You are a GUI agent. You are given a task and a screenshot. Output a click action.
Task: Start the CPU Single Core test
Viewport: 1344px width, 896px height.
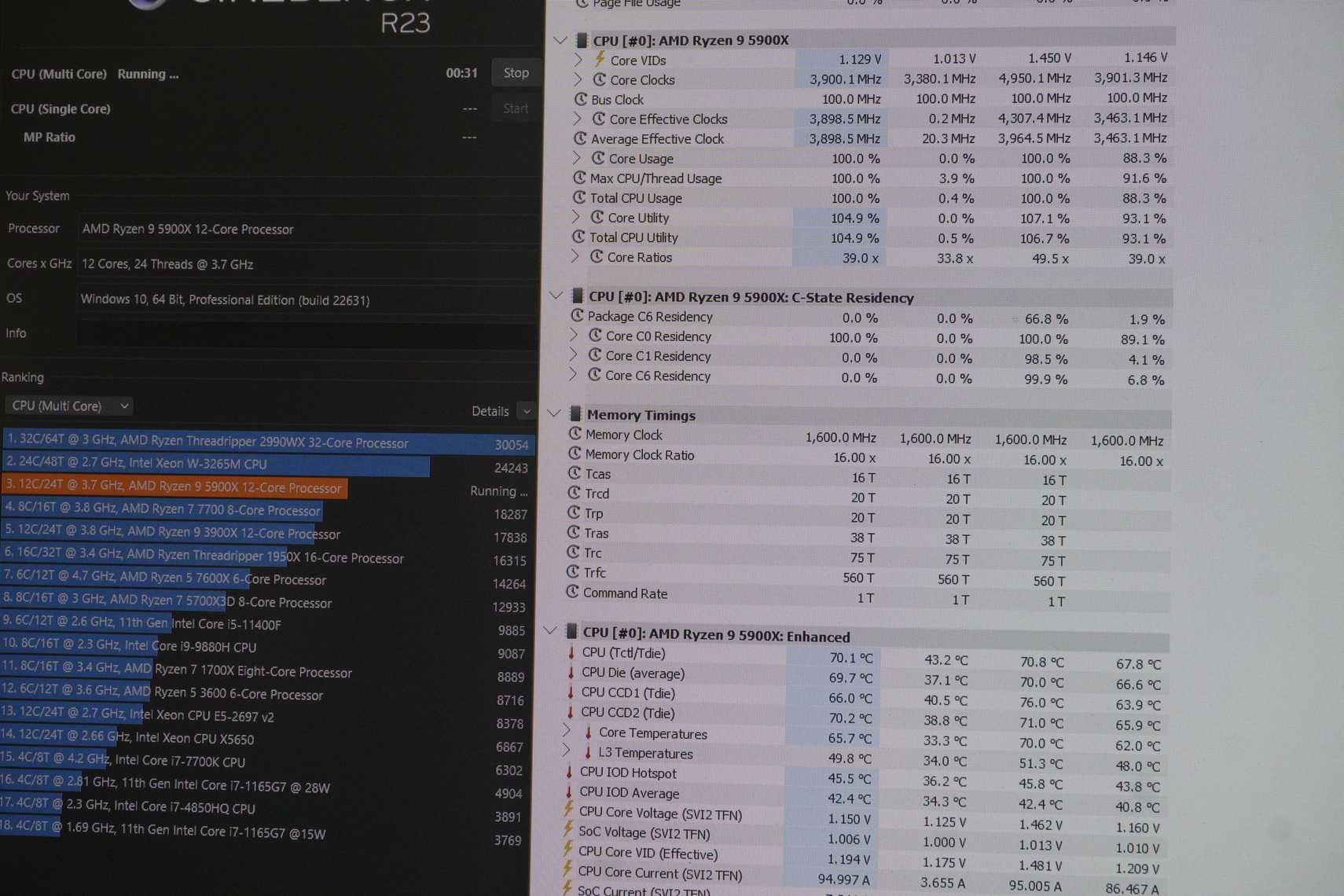click(516, 108)
